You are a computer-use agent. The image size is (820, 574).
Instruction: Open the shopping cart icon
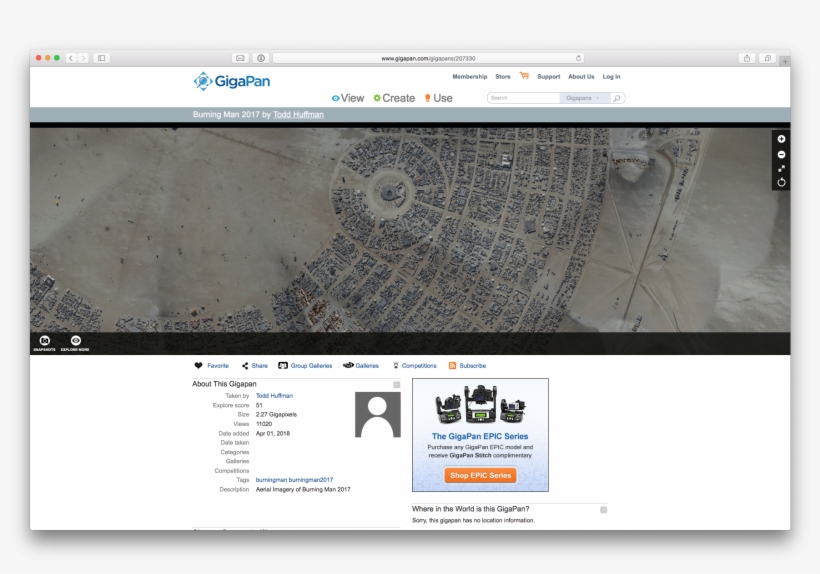(524, 76)
